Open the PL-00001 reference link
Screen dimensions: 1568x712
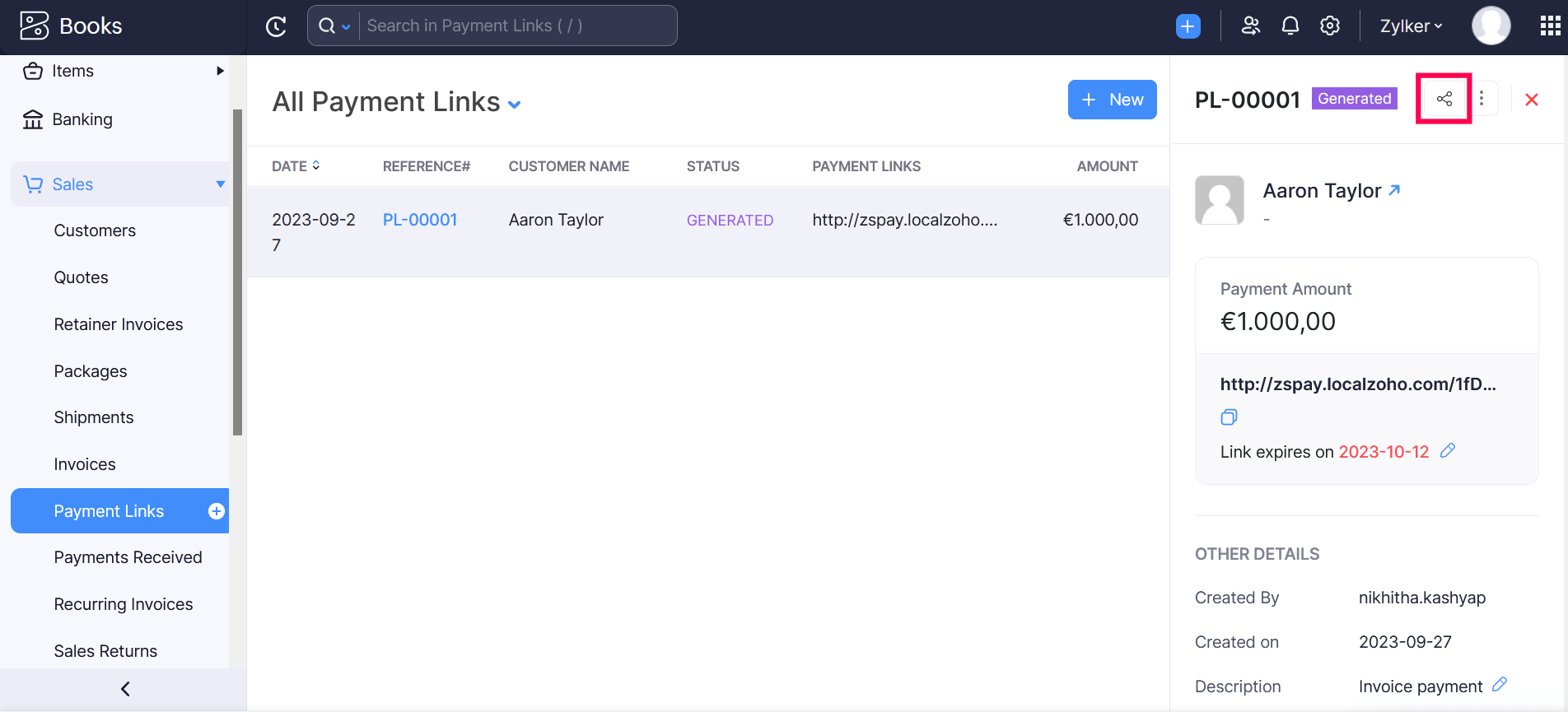[420, 220]
